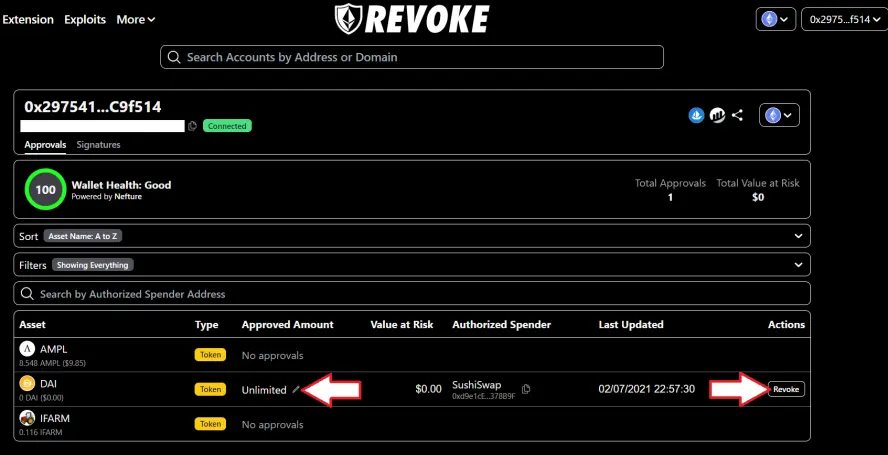This screenshot has height=455, width=888.
Task: Click the 0x297541...C9f514 address heading
Action: [x=93, y=107]
